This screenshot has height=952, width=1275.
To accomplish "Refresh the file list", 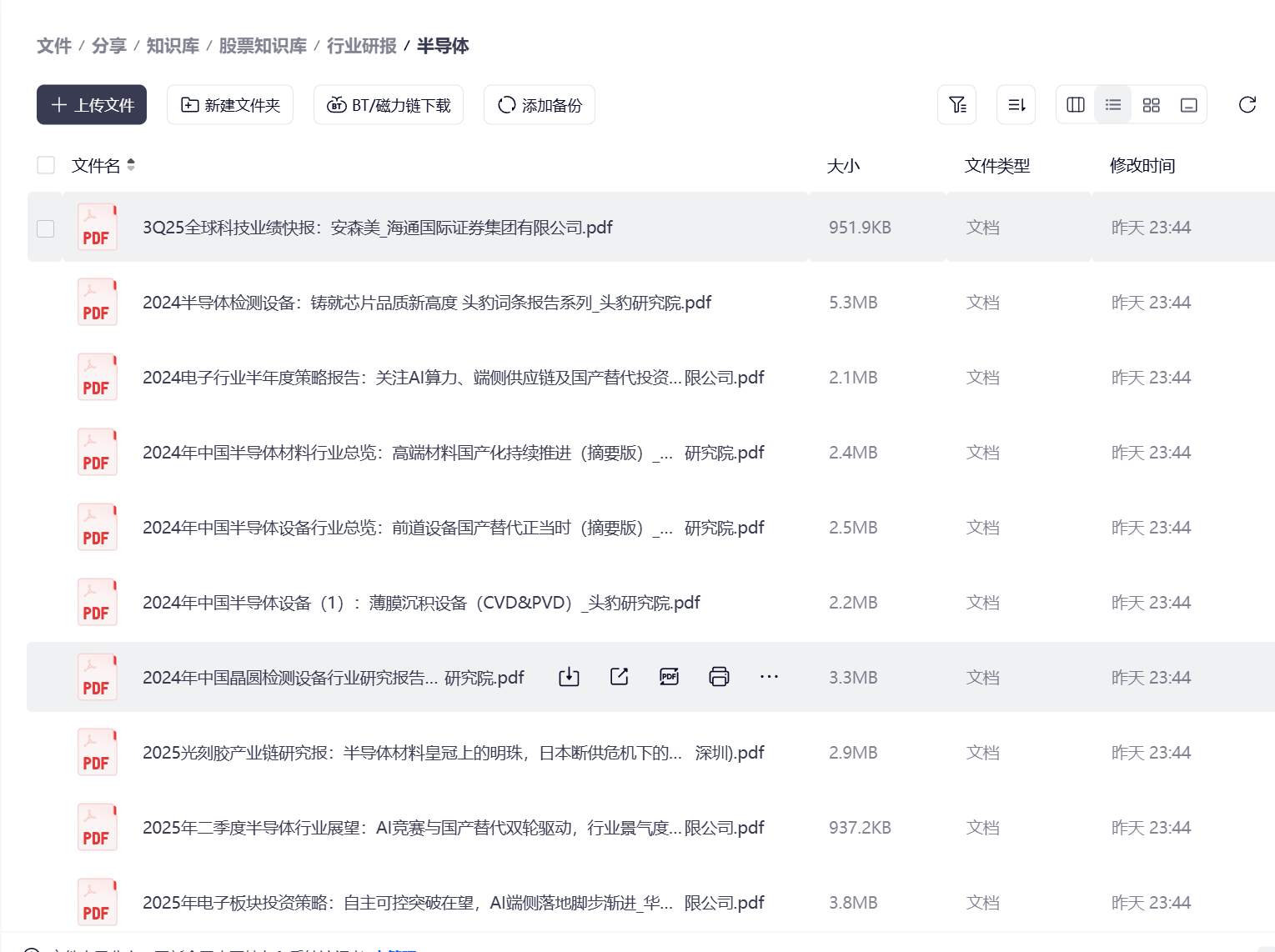I will (x=1247, y=105).
